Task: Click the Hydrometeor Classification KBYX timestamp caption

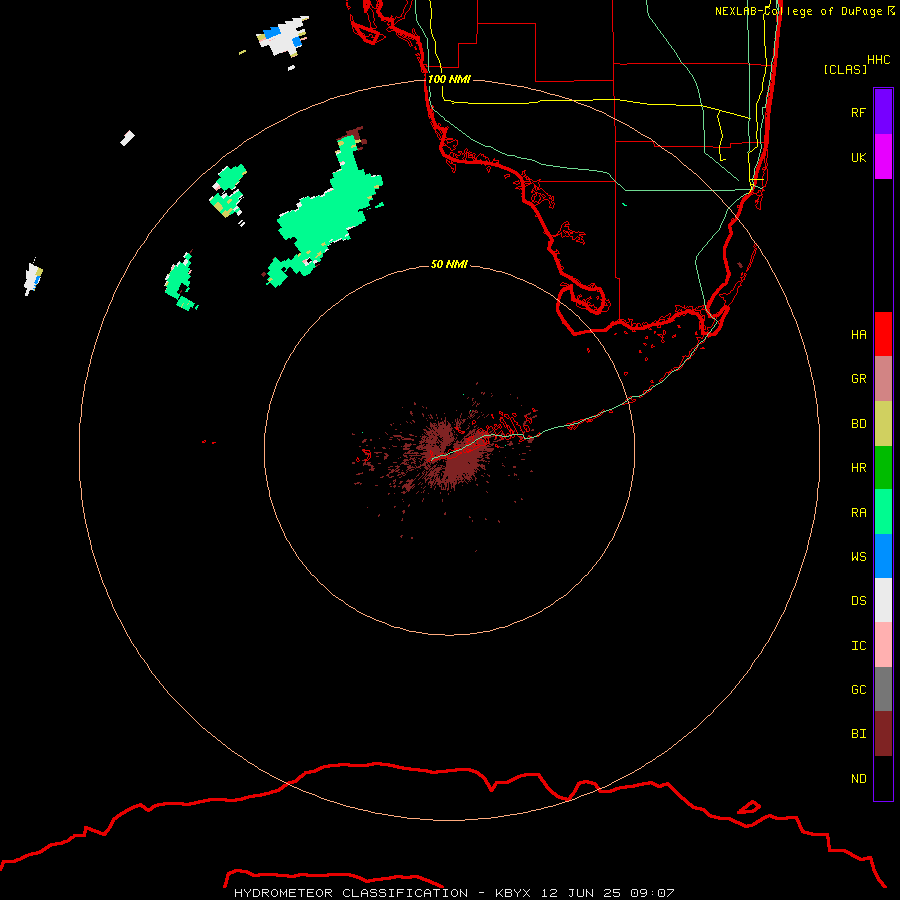Action: pos(454,893)
